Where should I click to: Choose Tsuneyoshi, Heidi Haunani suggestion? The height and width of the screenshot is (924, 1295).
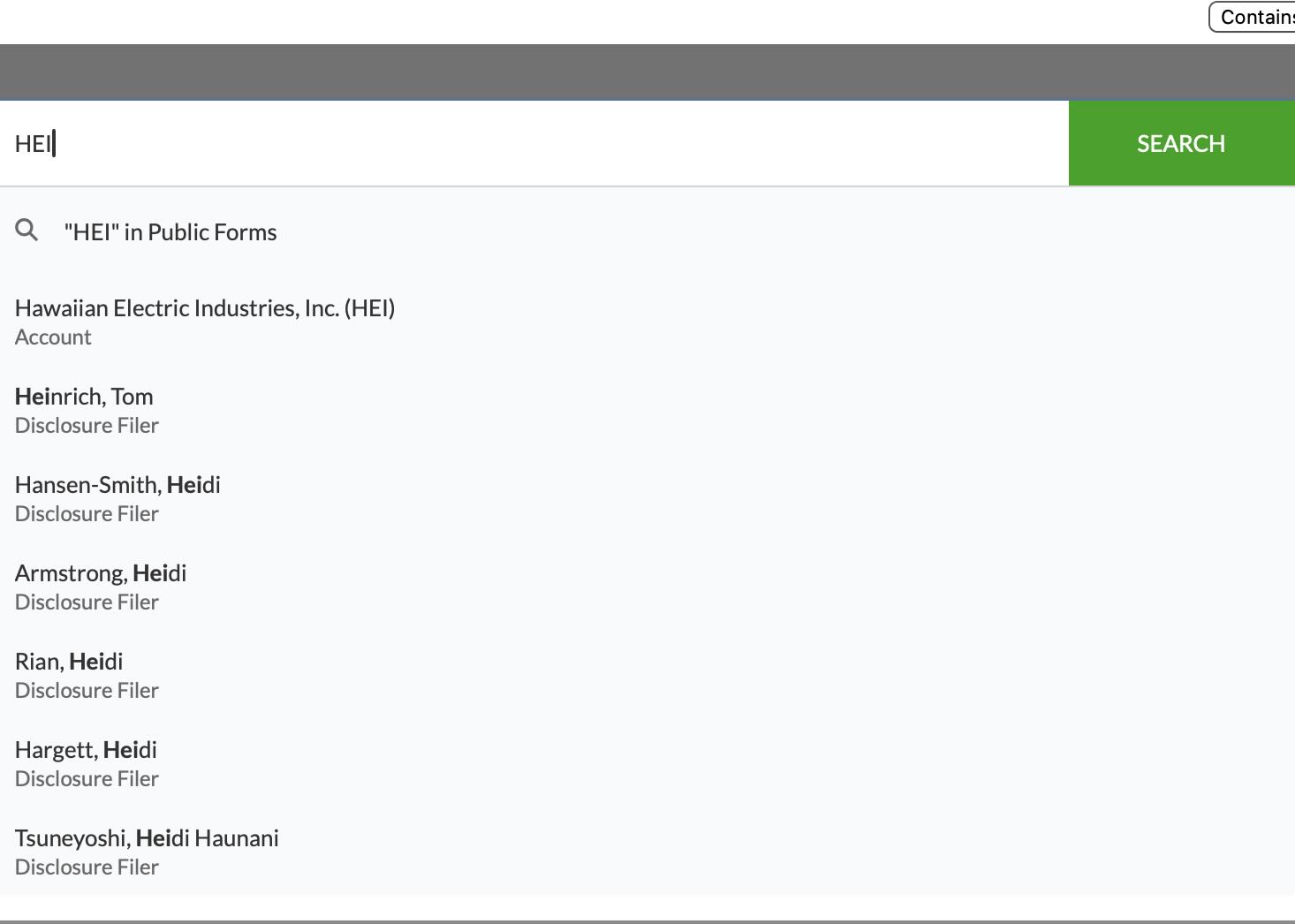click(147, 838)
